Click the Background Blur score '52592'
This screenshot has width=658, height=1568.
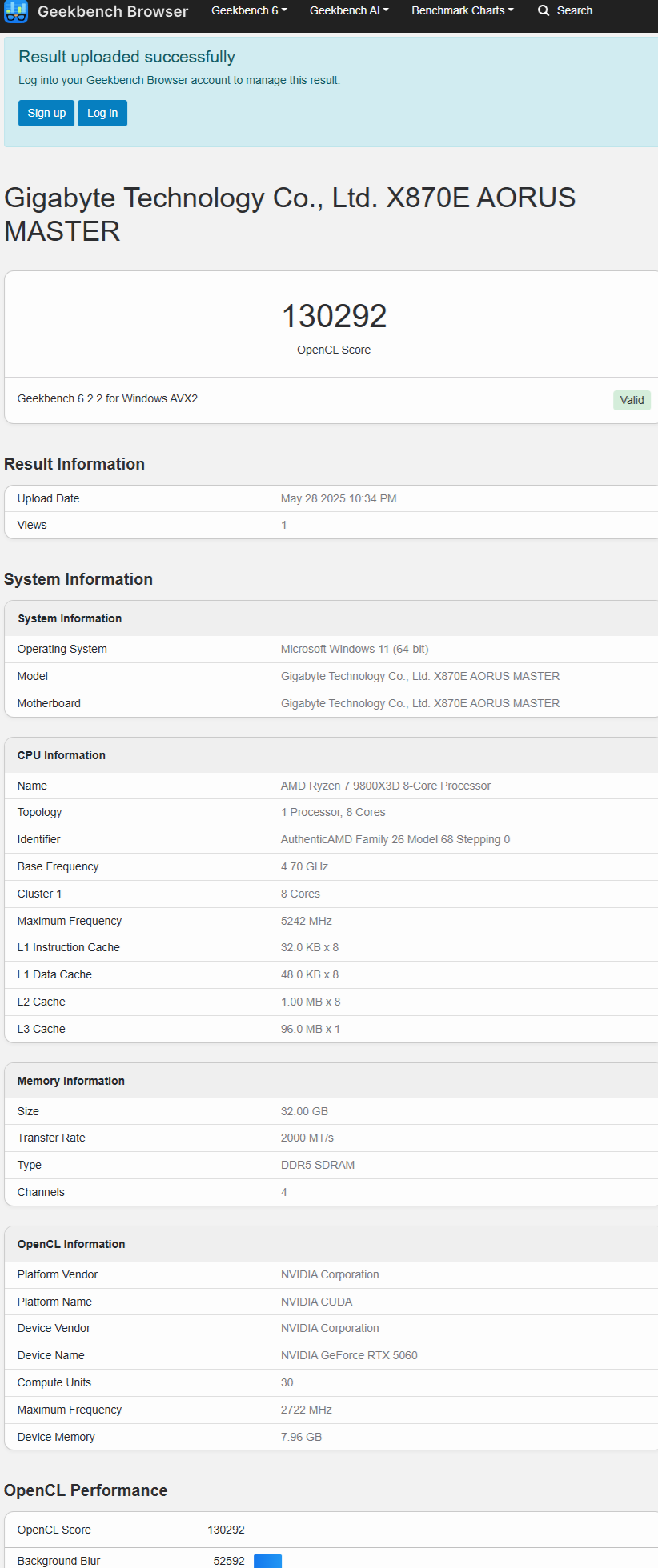click(229, 1561)
